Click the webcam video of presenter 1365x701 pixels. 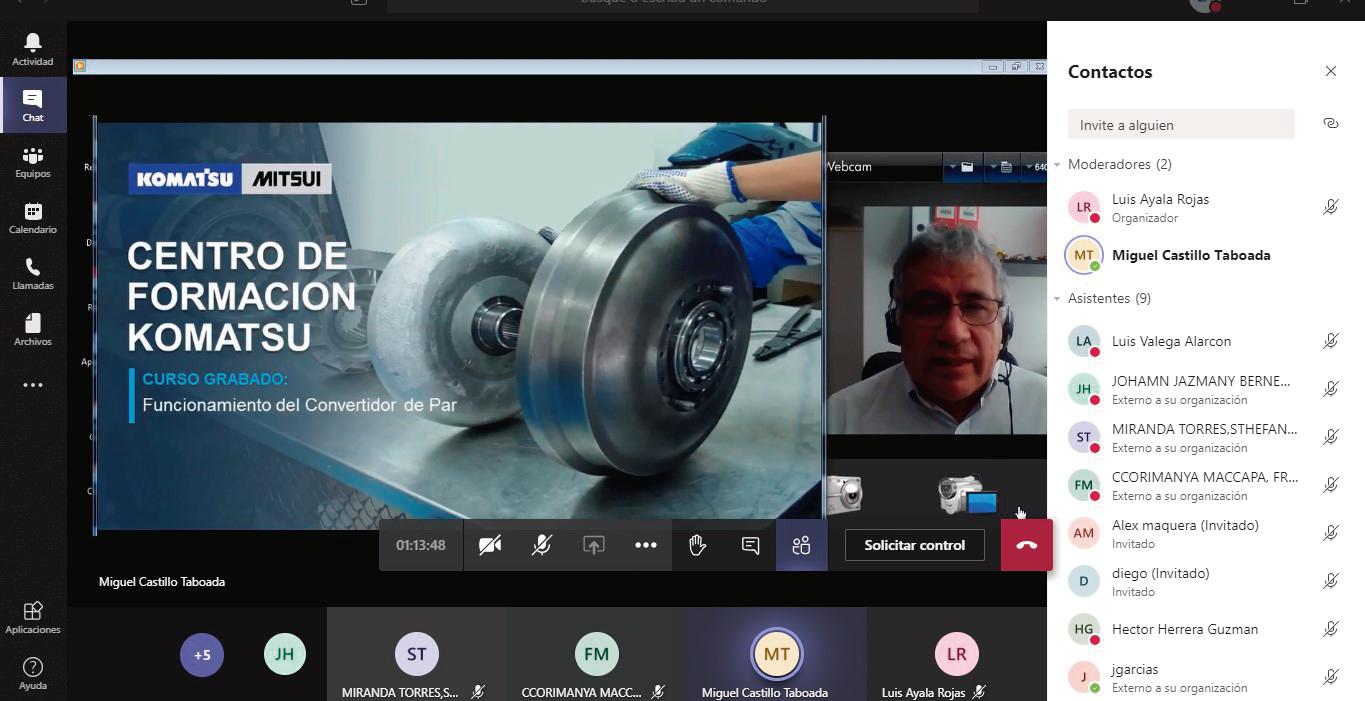coord(936,320)
